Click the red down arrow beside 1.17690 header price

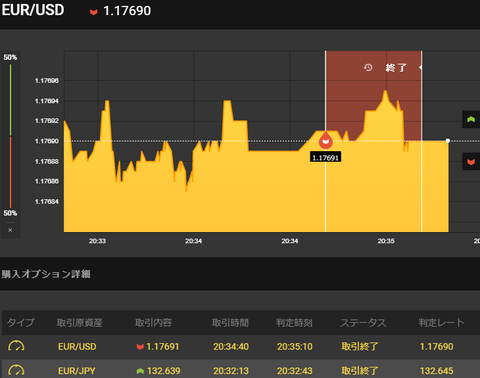pyautogui.click(x=94, y=12)
